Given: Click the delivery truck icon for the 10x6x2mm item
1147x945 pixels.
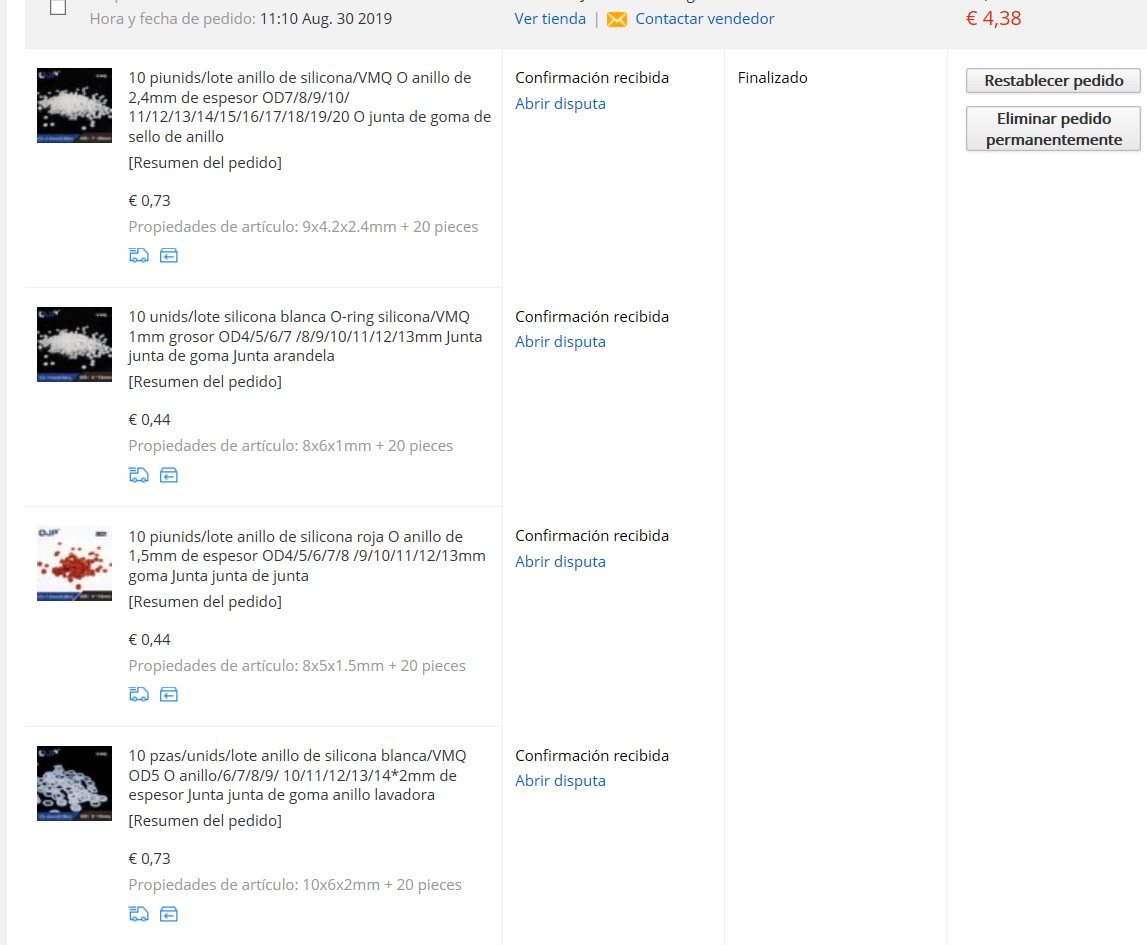Looking at the screenshot, I should 139,914.
